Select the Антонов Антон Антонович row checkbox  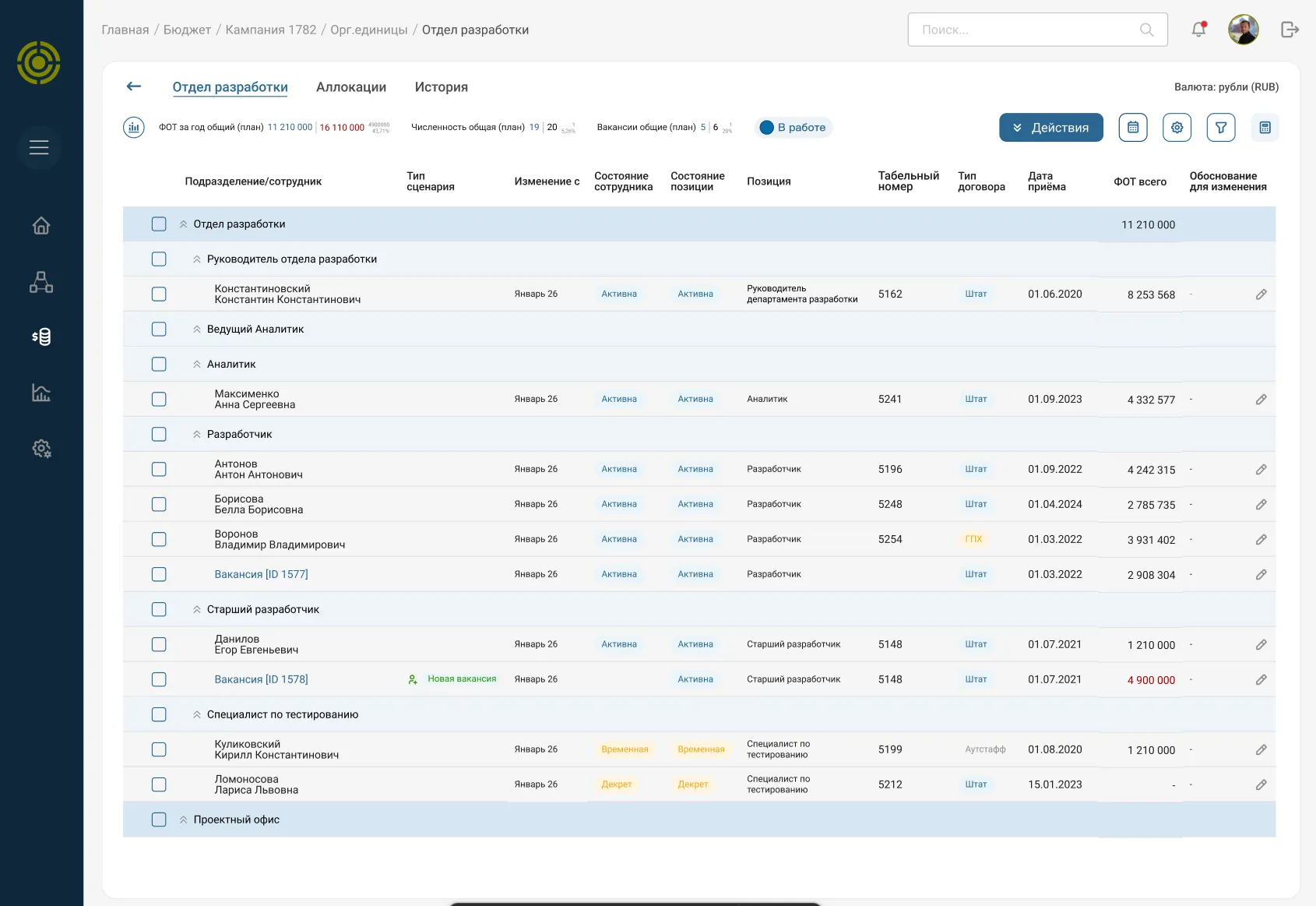click(x=159, y=470)
